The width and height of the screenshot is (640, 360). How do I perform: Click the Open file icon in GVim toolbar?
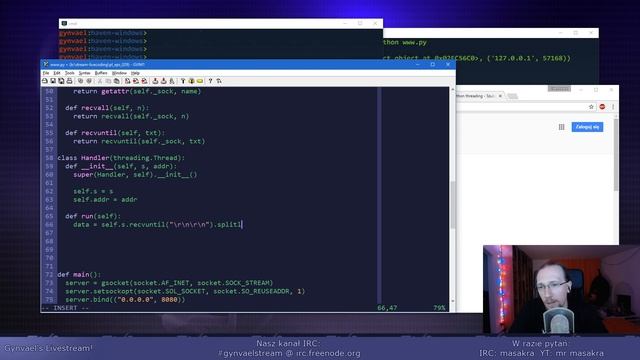(44, 81)
